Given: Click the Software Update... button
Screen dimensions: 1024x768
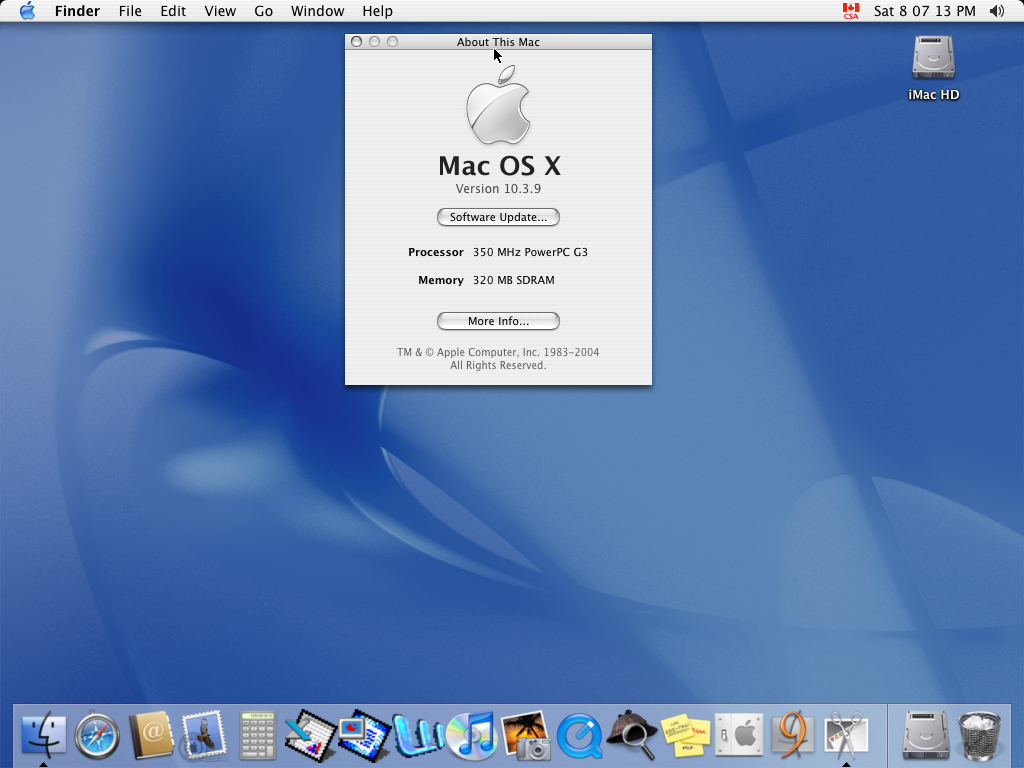Looking at the screenshot, I should (x=498, y=217).
